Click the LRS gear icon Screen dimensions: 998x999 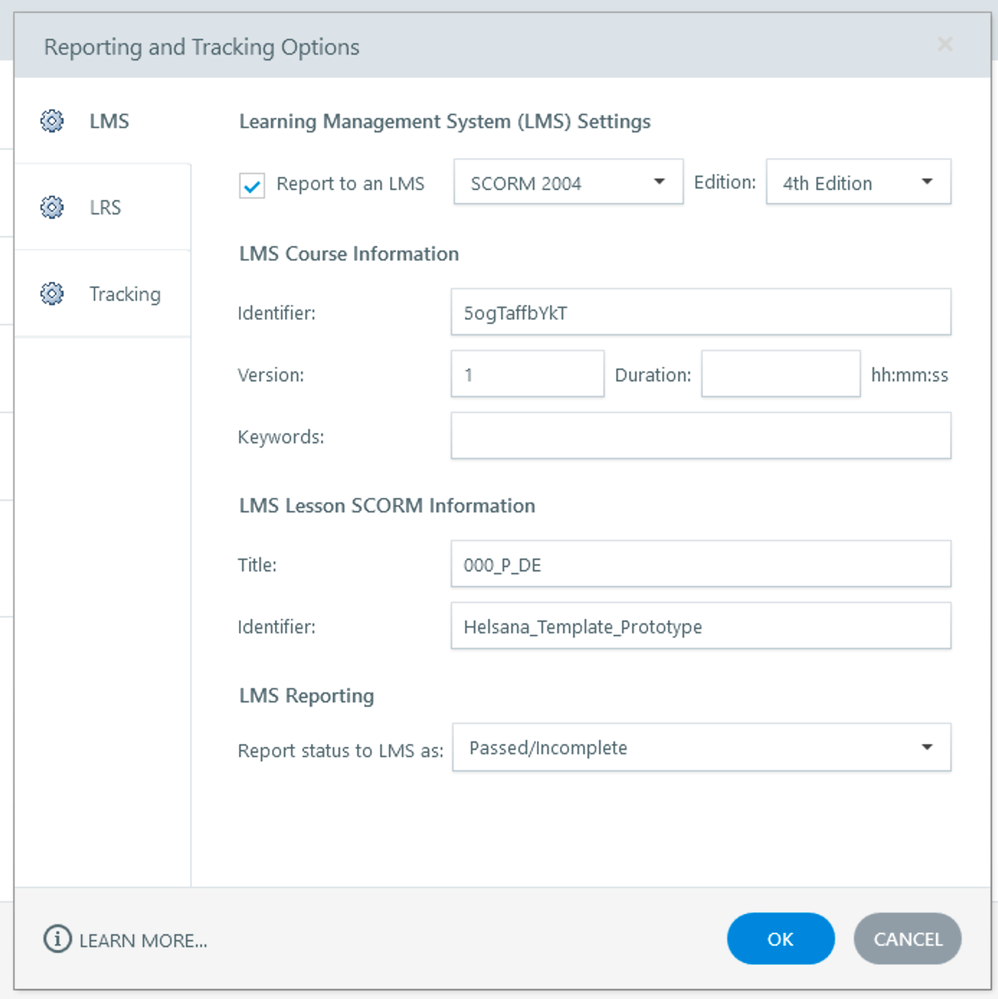click(x=52, y=207)
